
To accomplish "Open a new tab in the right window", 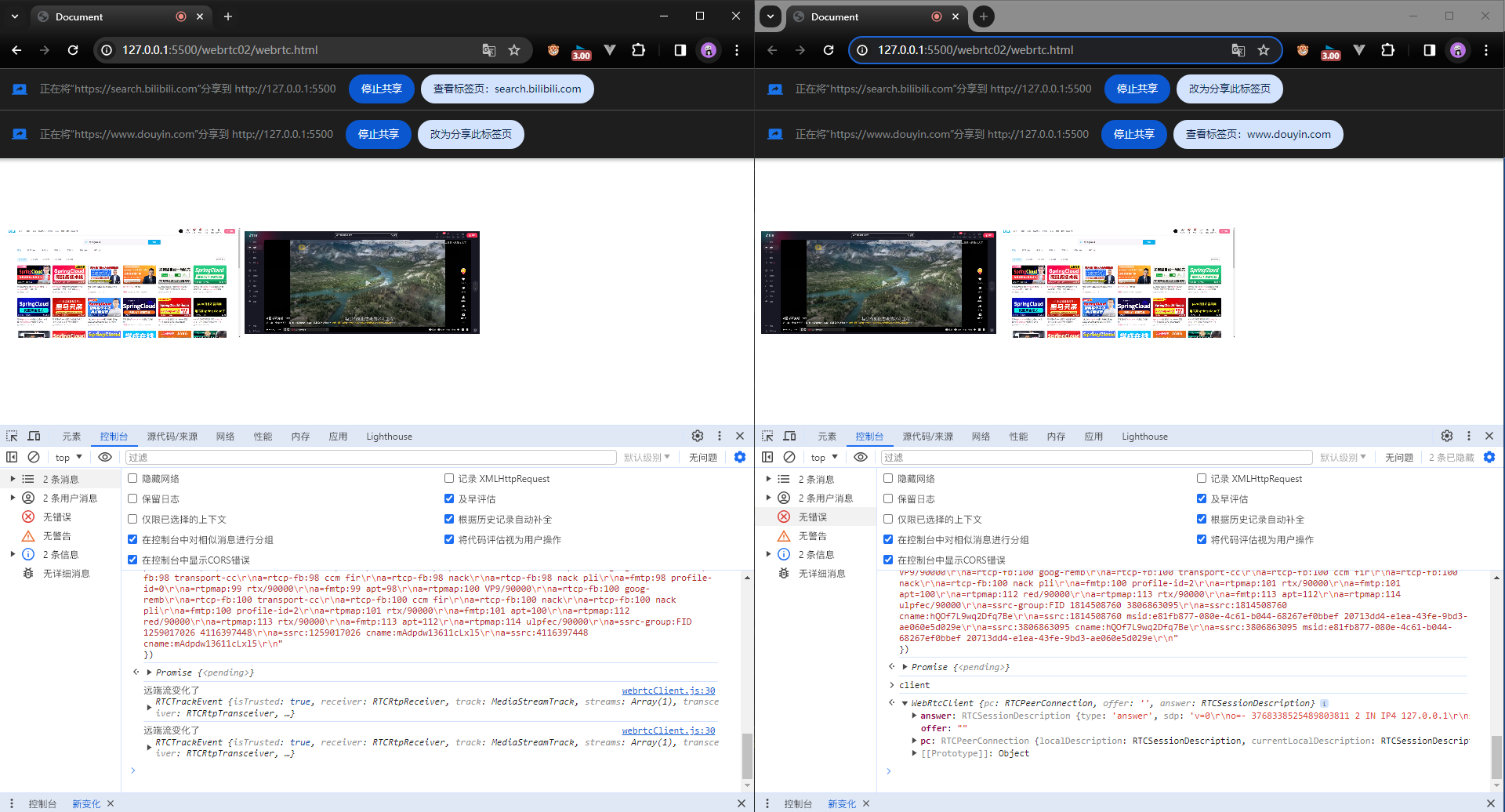I will pyautogui.click(x=984, y=16).
